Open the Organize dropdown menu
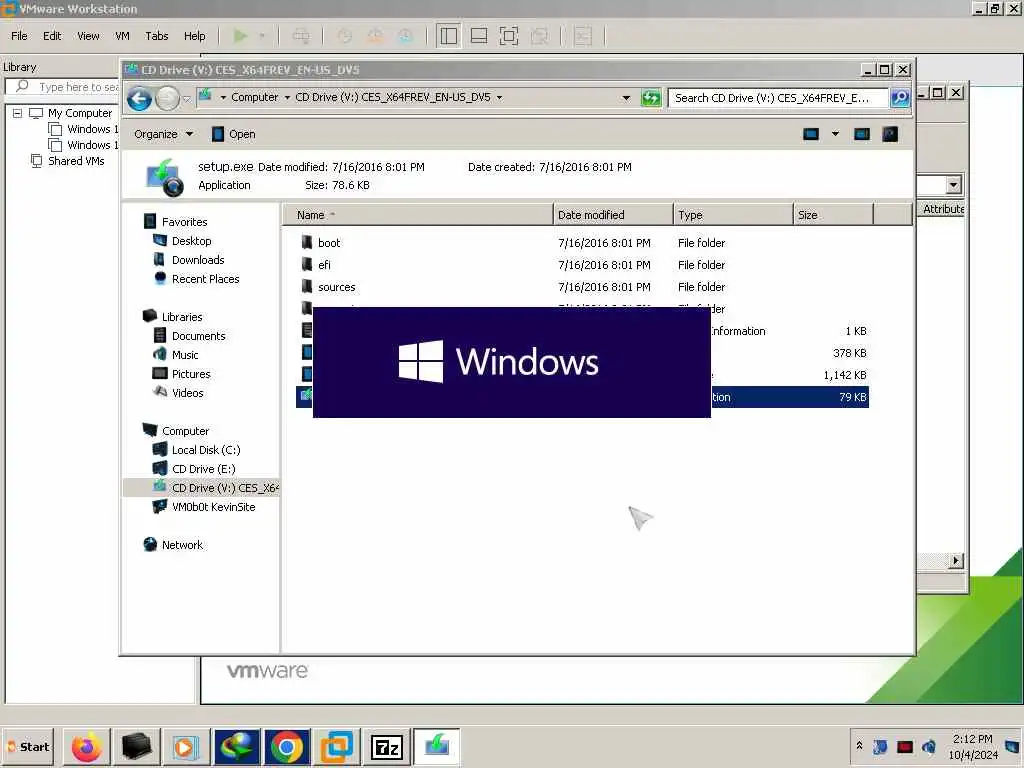Image resolution: width=1024 pixels, height=768 pixels. pyautogui.click(x=163, y=134)
